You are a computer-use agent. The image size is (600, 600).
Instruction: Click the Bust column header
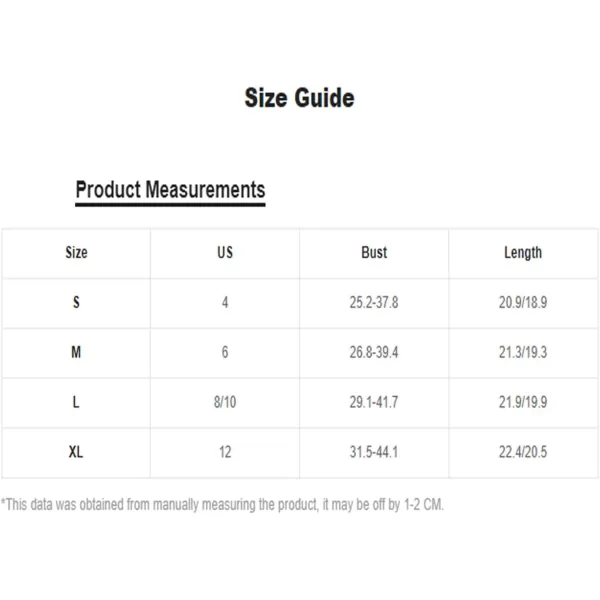374,253
